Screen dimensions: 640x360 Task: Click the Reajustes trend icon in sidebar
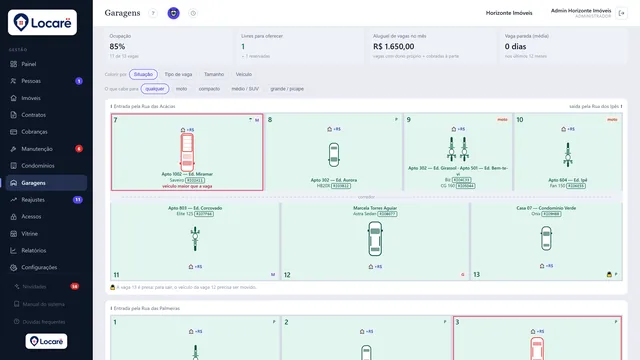pyautogui.click(x=13, y=200)
